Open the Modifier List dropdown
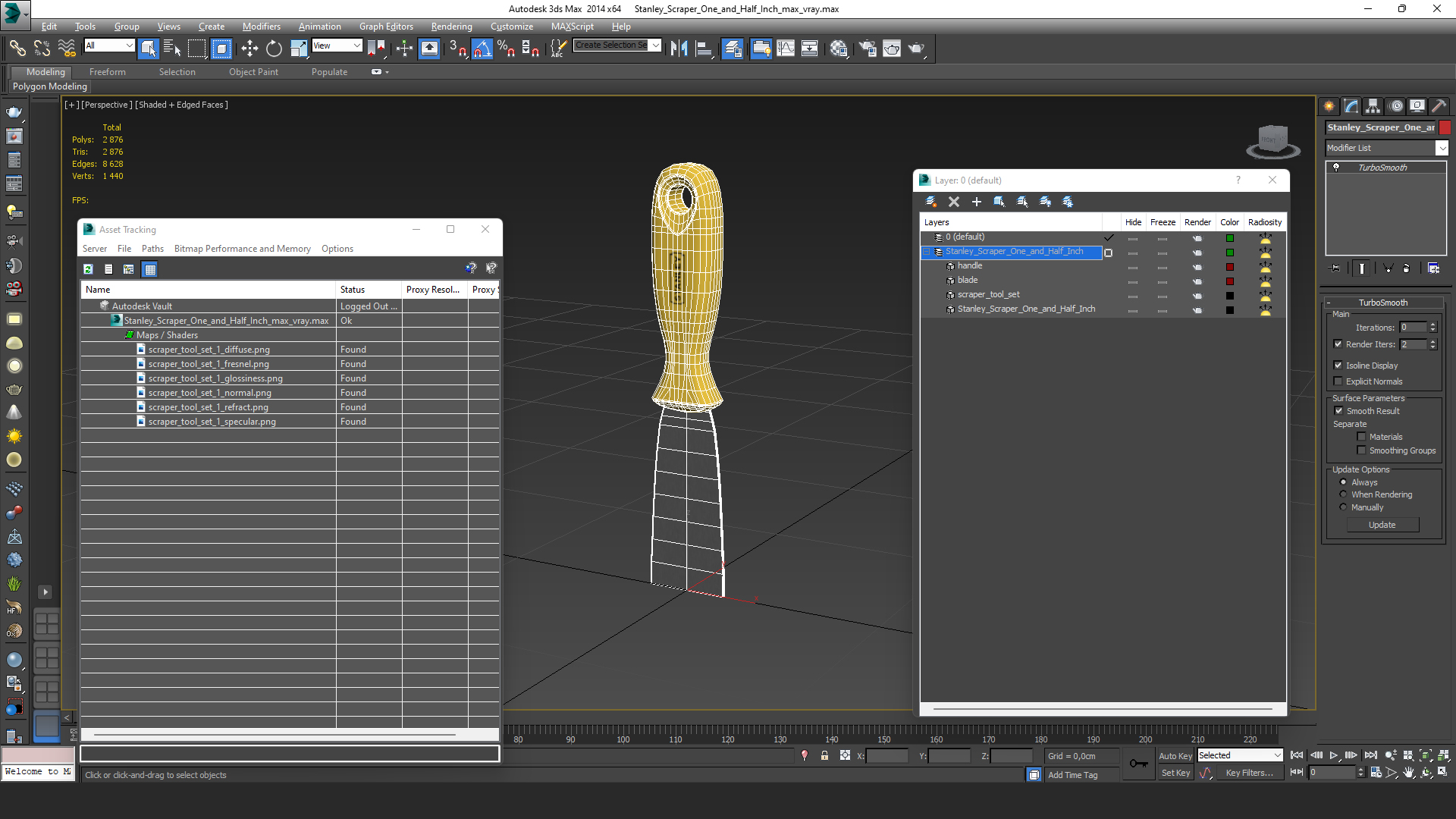 pyautogui.click(x=1442, y=148)
